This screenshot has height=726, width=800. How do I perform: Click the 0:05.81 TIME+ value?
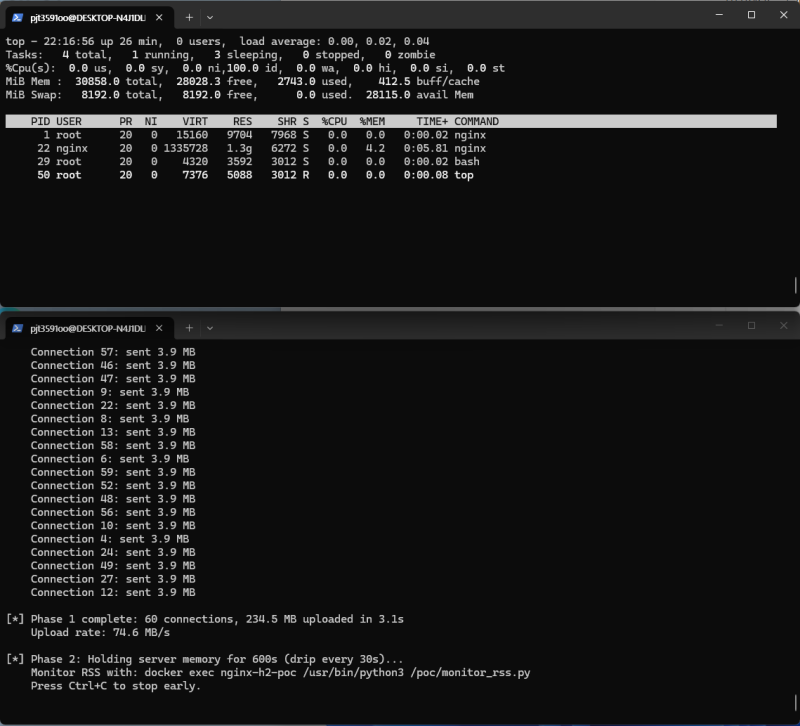tap(426, 148)
